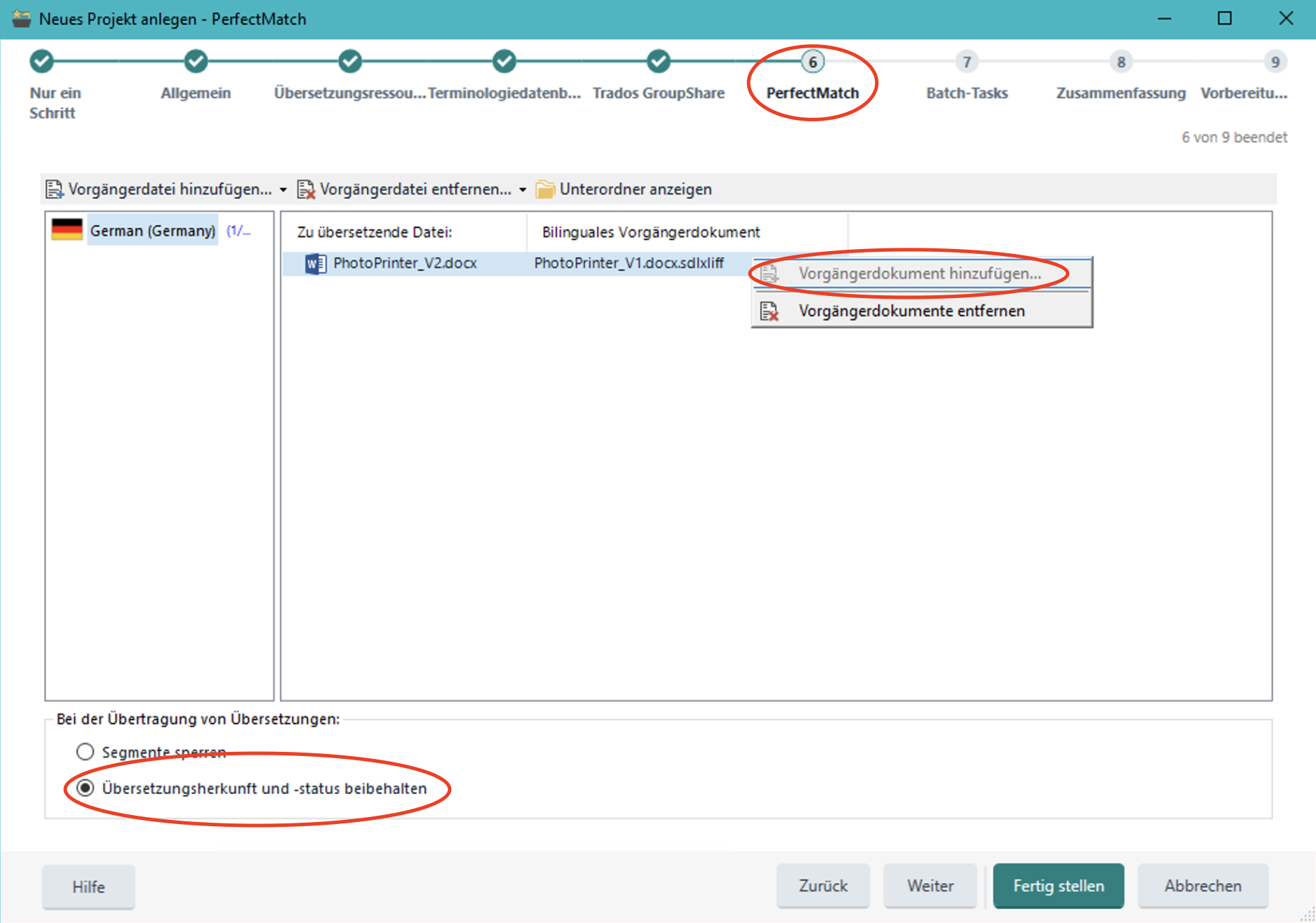Click the German flag icon

click(x=67, y=230)
